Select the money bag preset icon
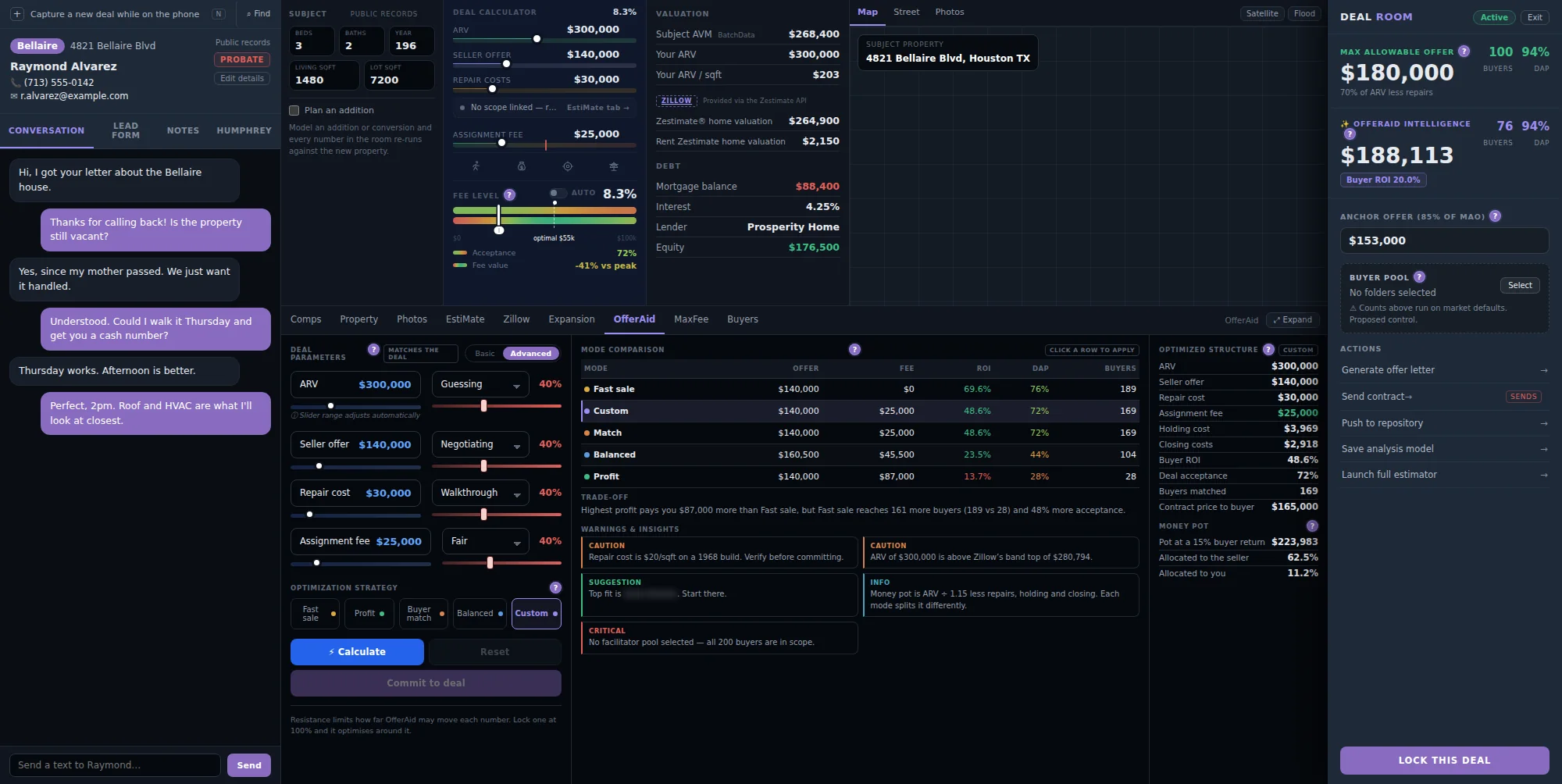Screen dimensions: 1562x784 [522, 166]
